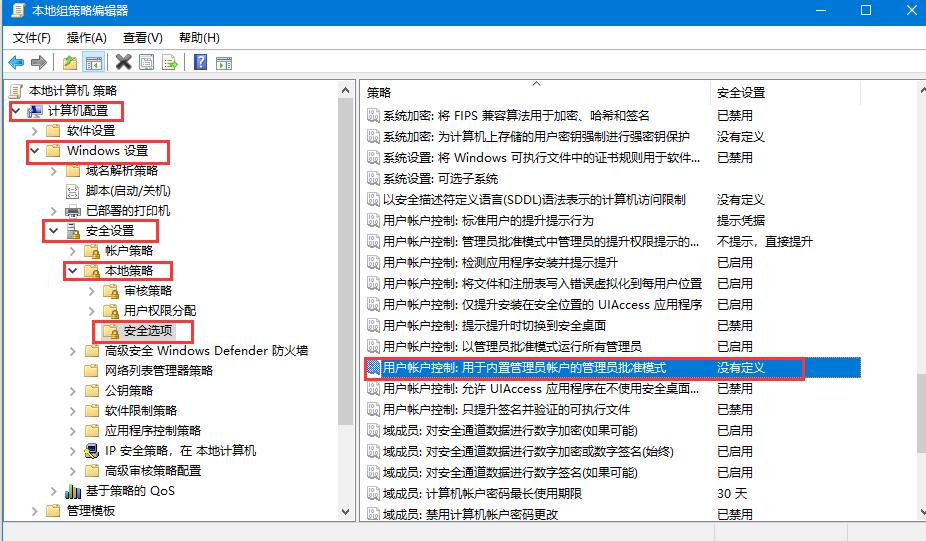
Task: Open Properties via the toolbar icon
Action: point(147,62)
